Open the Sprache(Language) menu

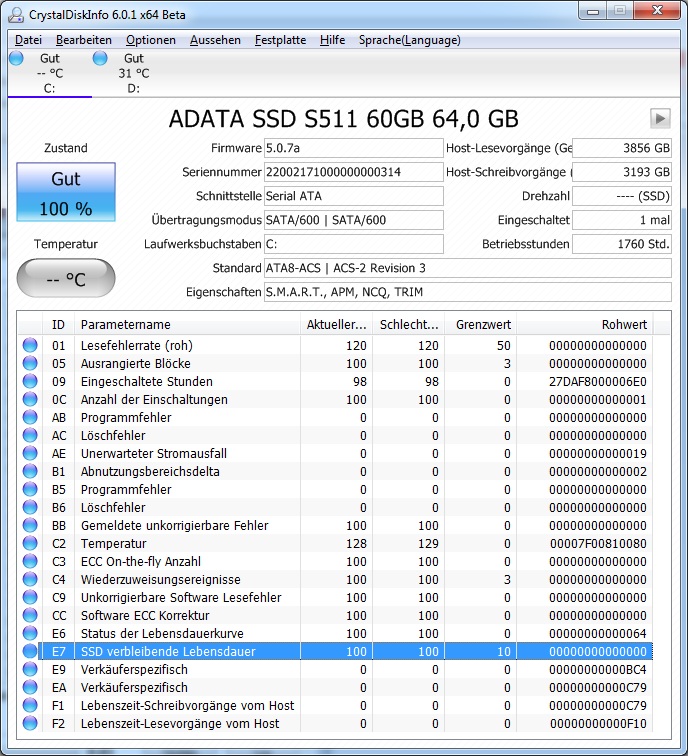click(x=410, y=40)
